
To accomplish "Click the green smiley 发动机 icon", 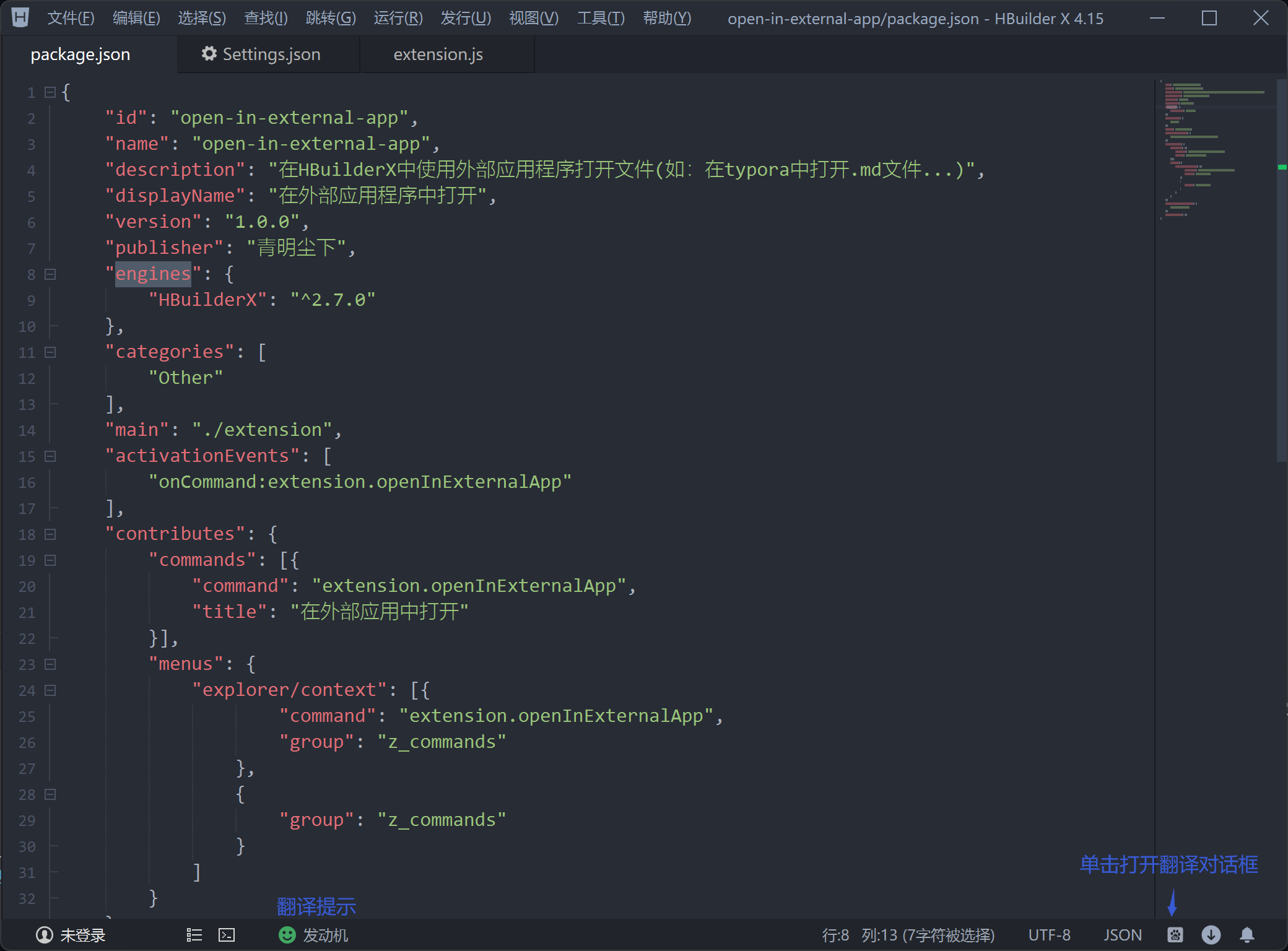I will point(287,935).
